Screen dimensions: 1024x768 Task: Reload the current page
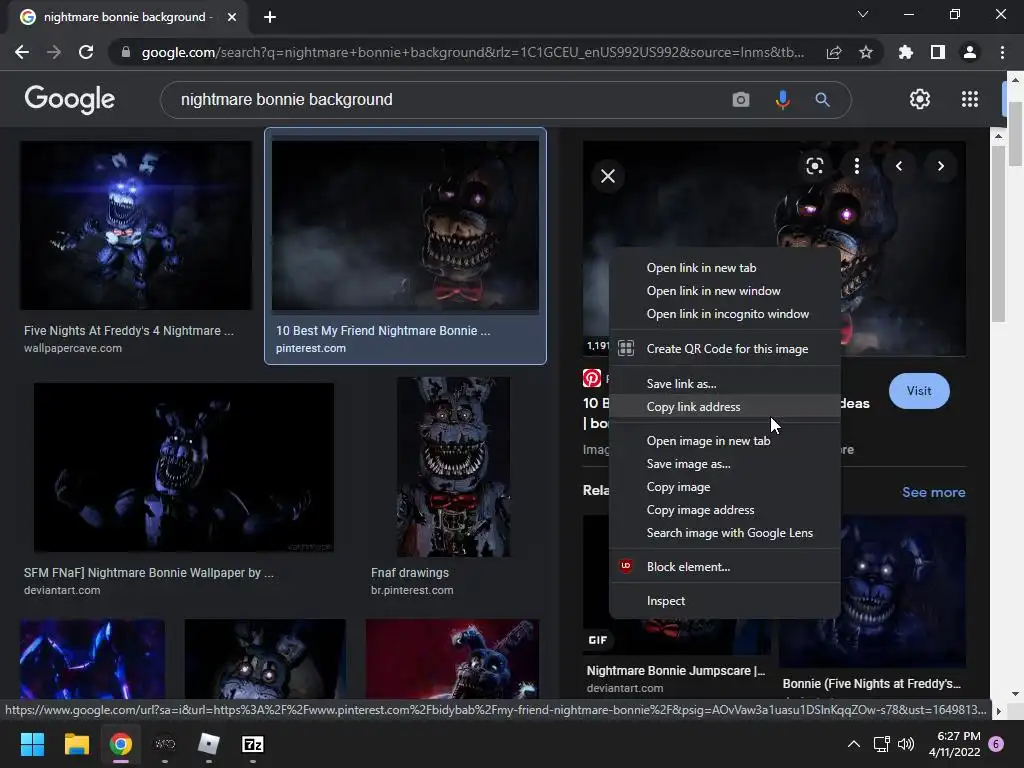coord(86,52)
